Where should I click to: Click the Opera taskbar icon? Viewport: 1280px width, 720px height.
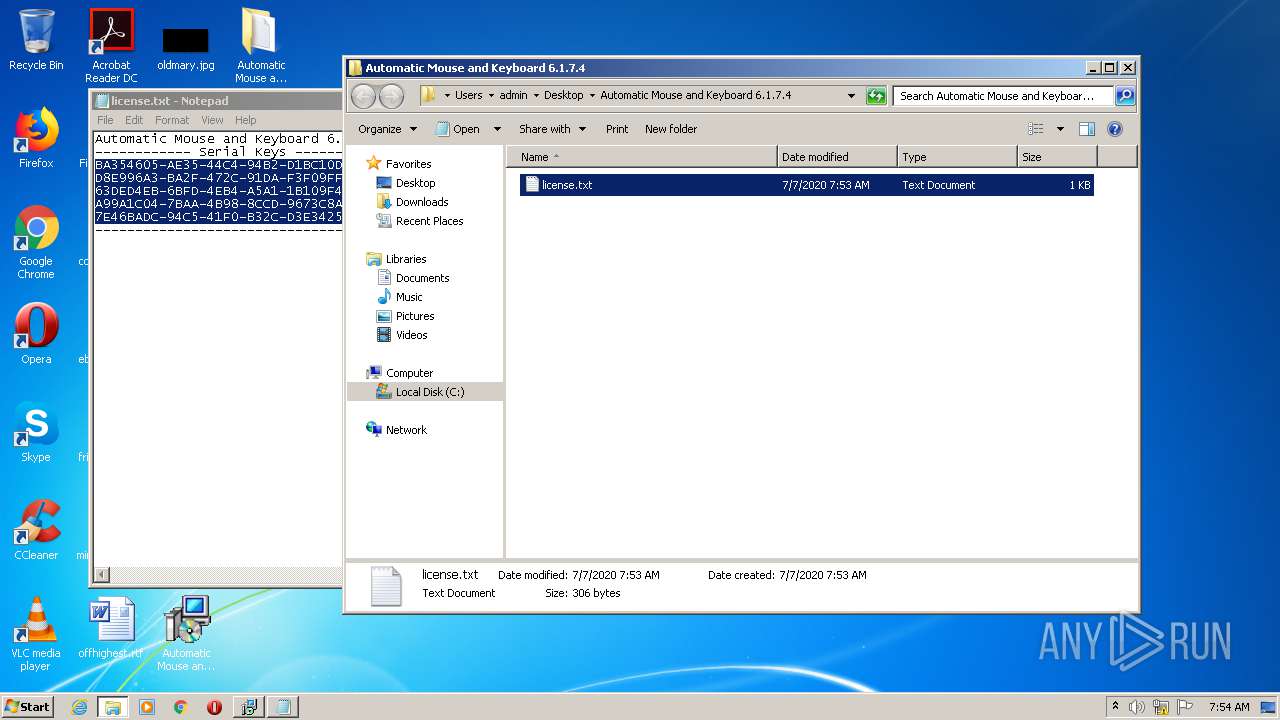coord(214,707)
